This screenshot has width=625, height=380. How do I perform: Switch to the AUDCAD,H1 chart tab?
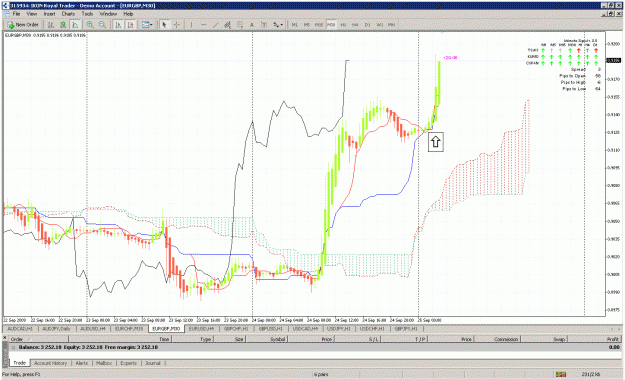coord(20,329)
